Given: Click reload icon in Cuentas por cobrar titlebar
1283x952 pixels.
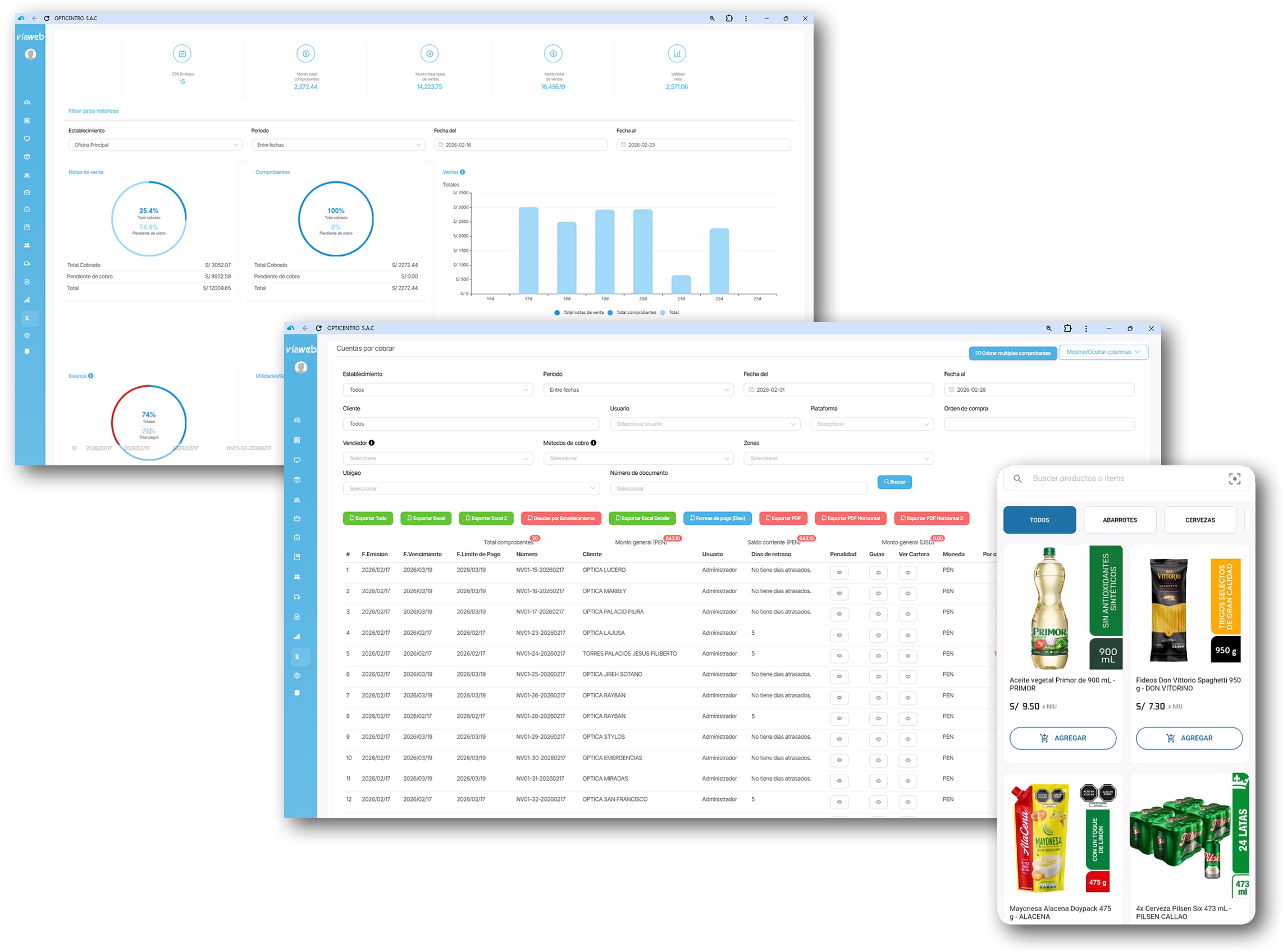Looking at the screenshot, I should click(x=319, y=328).
